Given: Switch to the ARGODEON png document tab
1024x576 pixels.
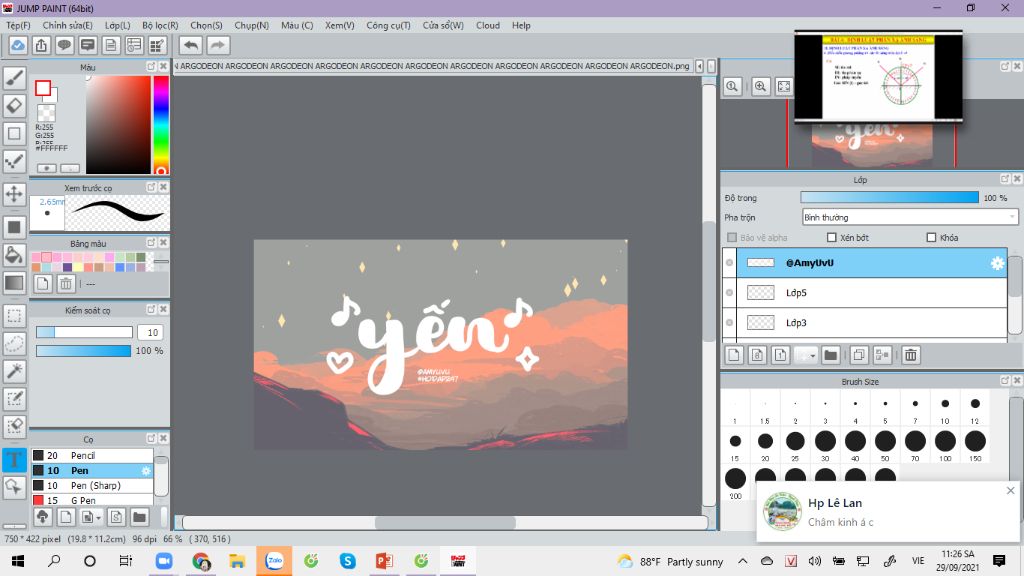Looking at the screenshot, I should coord(434,66).
